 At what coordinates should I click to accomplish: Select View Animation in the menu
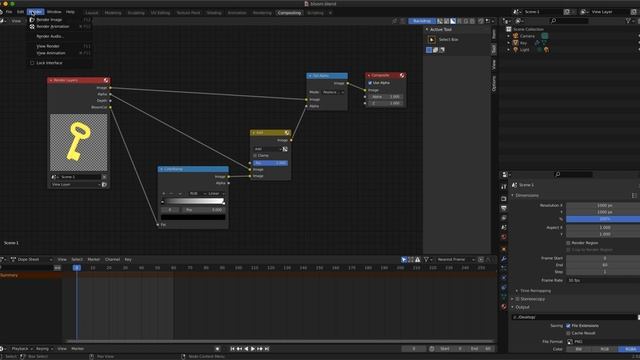coord(60,53)
